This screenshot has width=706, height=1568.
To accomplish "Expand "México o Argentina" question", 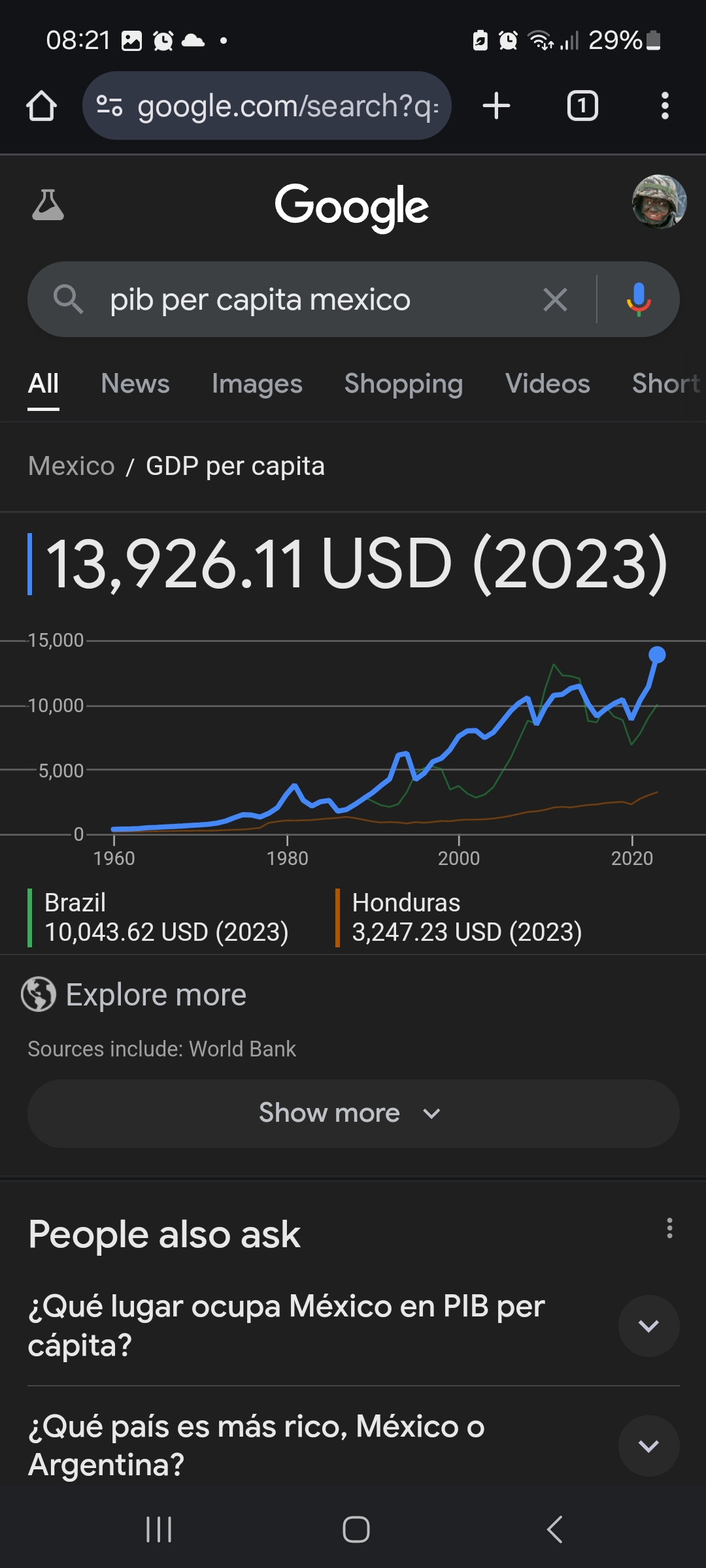I will [648, 1446].
